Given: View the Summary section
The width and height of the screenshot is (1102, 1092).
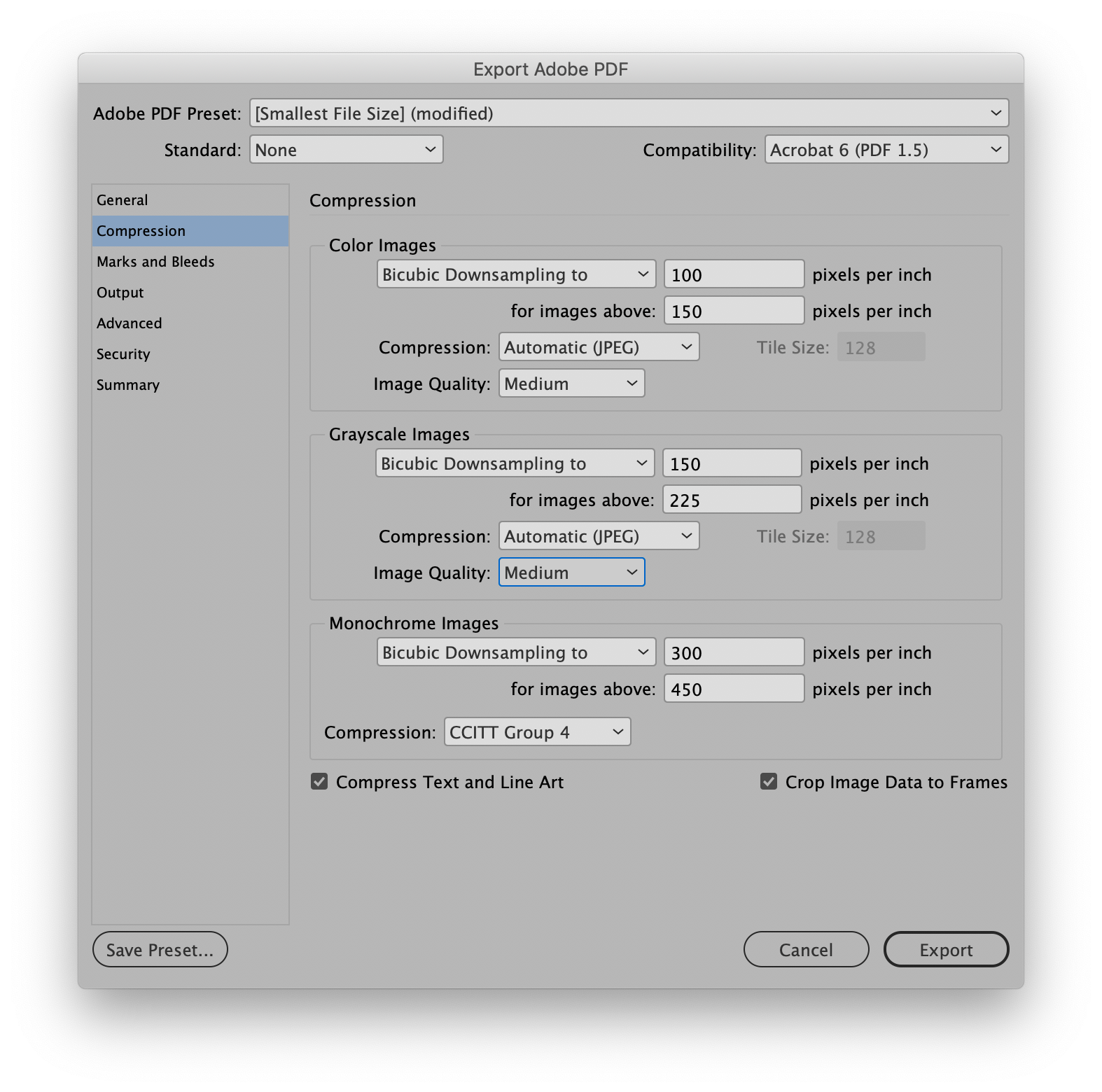Looking at the screenshot, I should coord(190,385).
